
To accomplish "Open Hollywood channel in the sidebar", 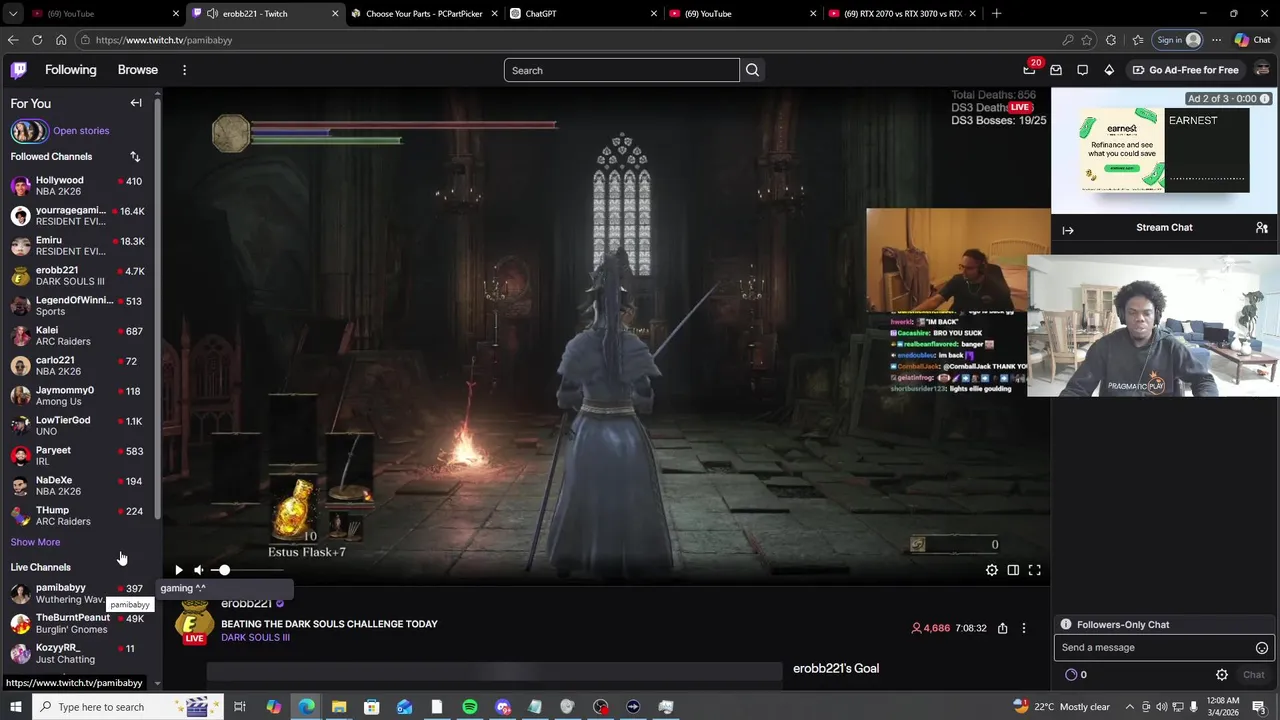I will point(80,186).
